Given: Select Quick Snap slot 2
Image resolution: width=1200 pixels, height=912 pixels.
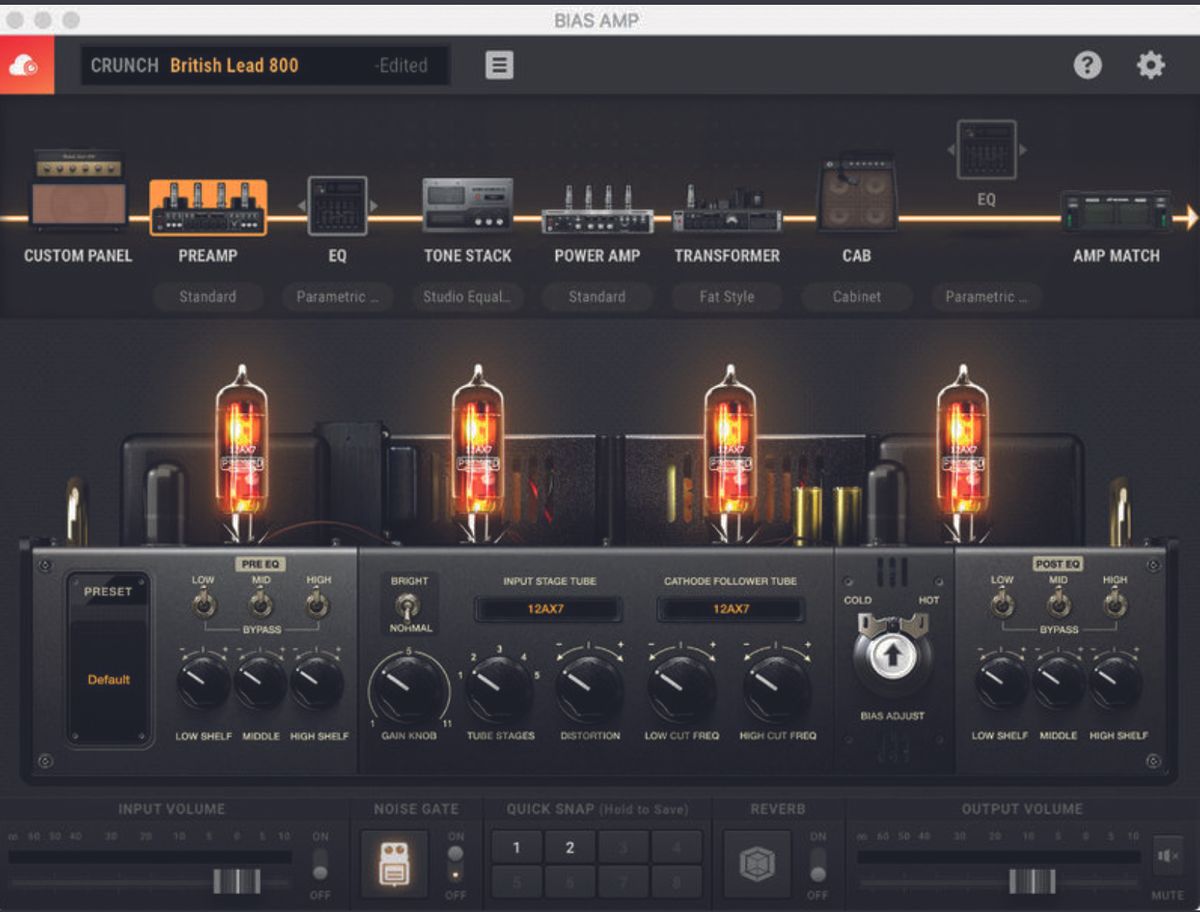Looking at the screenshot, I should pyautogui.click(x=569, y=847).
